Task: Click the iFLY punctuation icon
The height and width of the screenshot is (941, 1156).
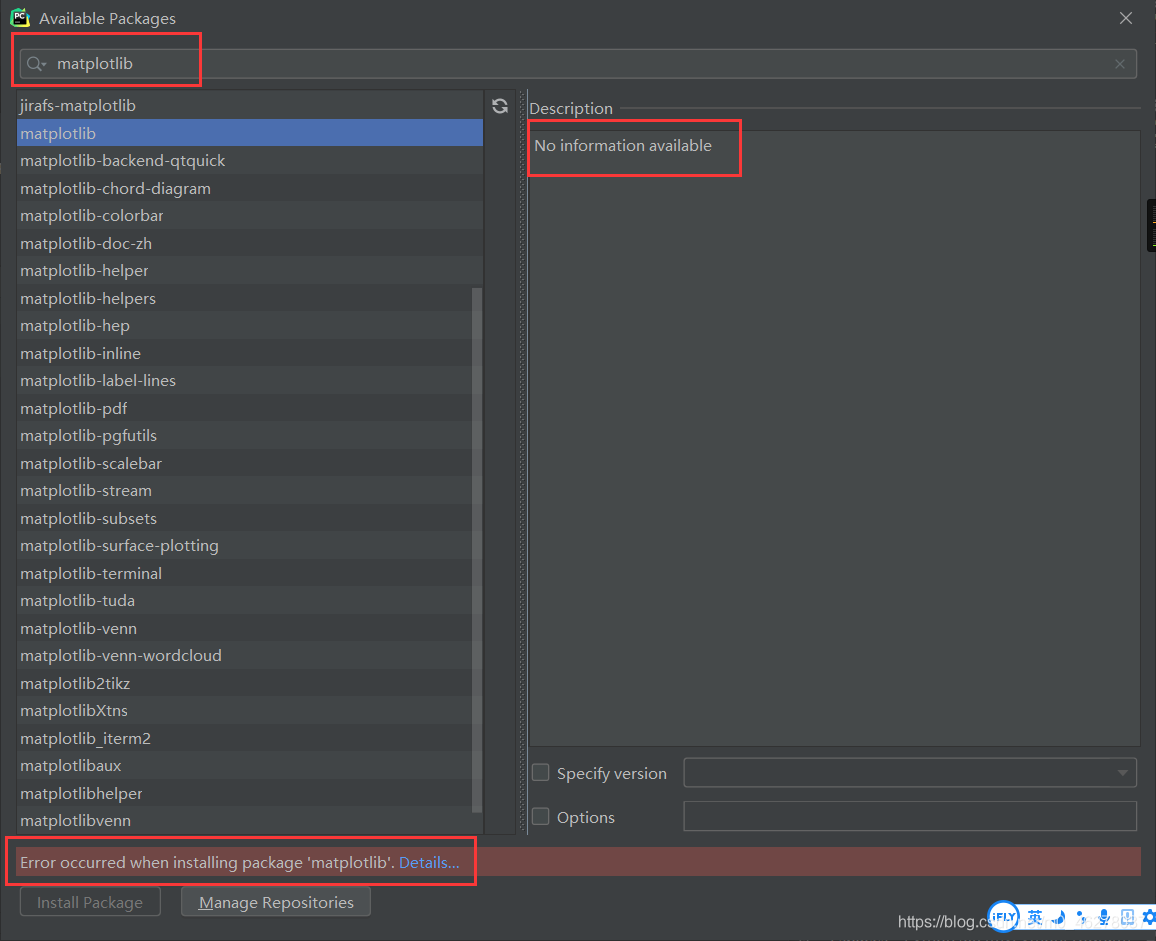Action: point(1082,918)
